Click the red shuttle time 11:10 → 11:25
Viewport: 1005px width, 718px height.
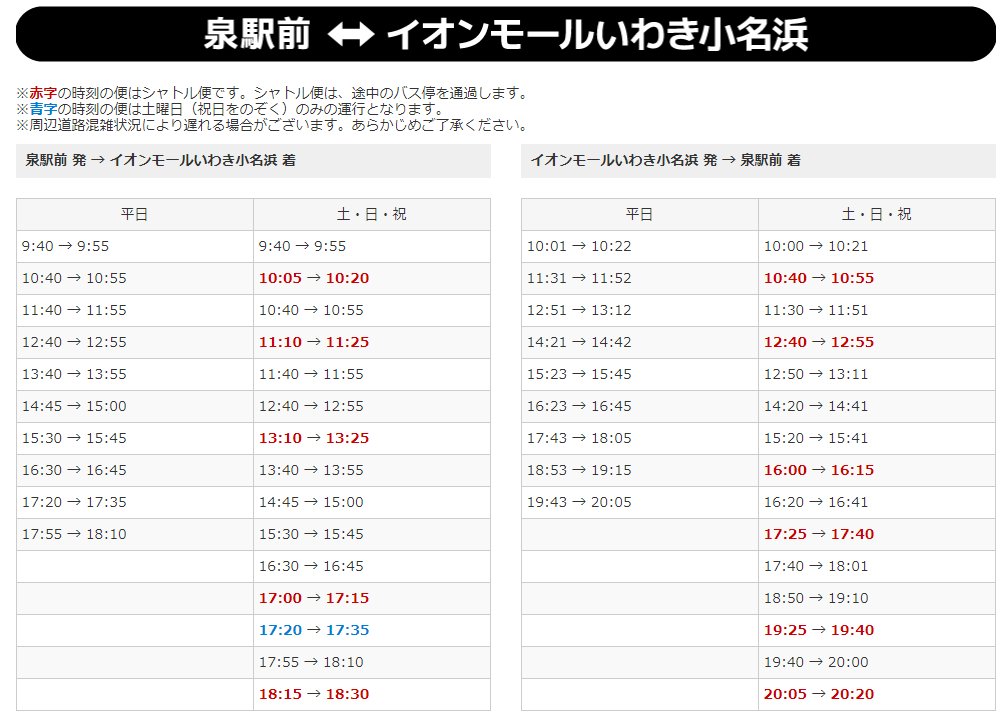314,342
